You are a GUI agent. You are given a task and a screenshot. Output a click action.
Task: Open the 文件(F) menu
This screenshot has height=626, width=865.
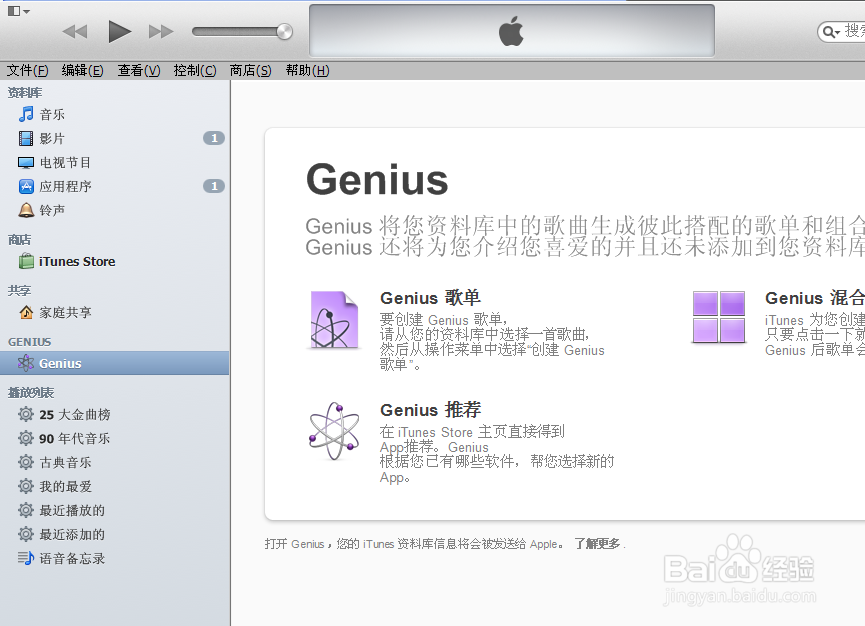click(28, 71)
